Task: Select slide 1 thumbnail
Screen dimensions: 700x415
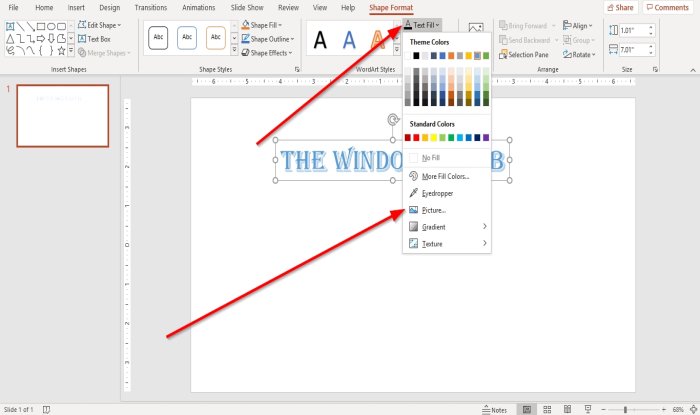Action: pyautogui.click(x=62, y=116)
